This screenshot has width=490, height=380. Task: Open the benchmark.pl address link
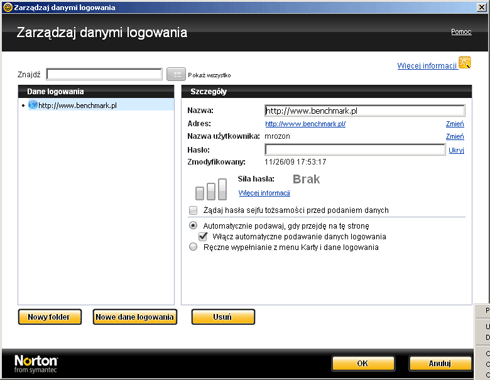[x=305, y=124]
